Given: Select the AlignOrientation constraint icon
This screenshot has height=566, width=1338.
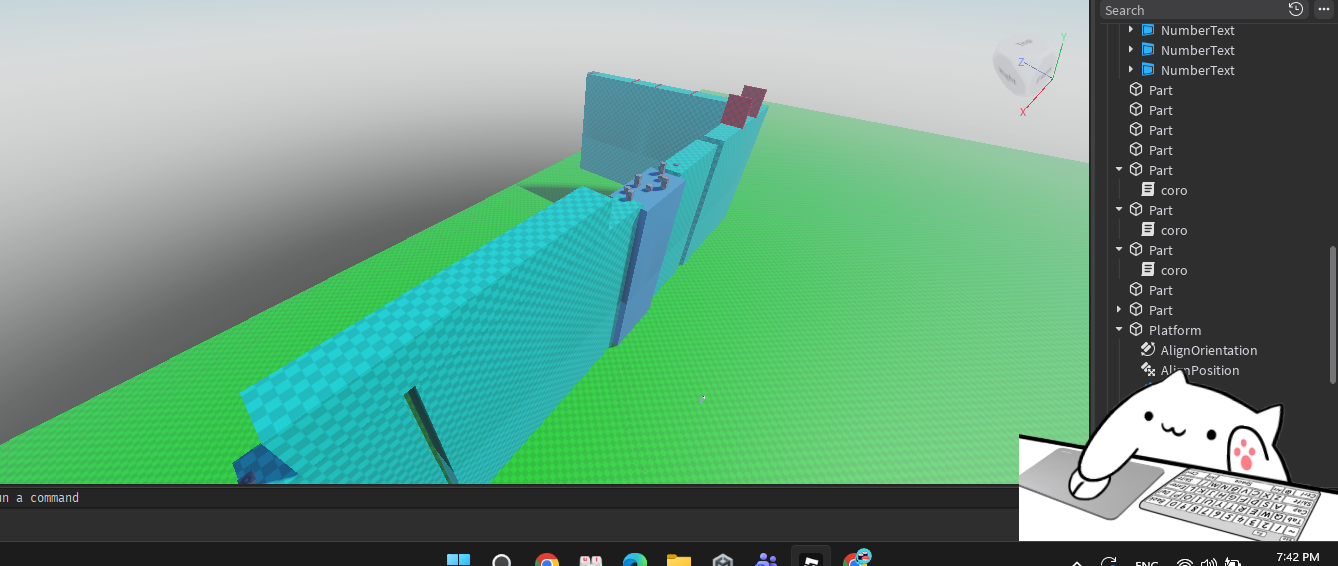Looking at the screenshot, I should coord(1148,350).
